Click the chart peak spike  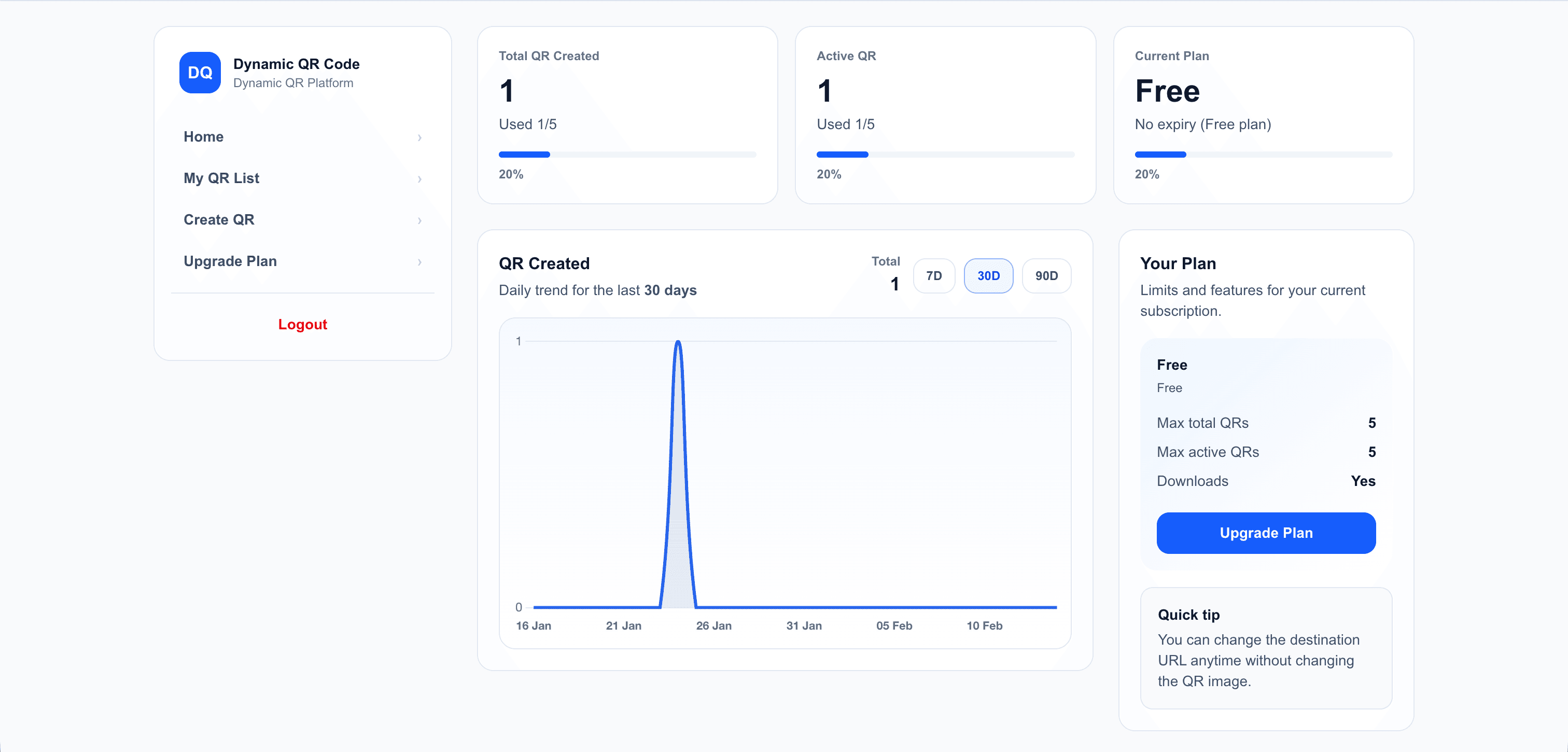[678, 344]
